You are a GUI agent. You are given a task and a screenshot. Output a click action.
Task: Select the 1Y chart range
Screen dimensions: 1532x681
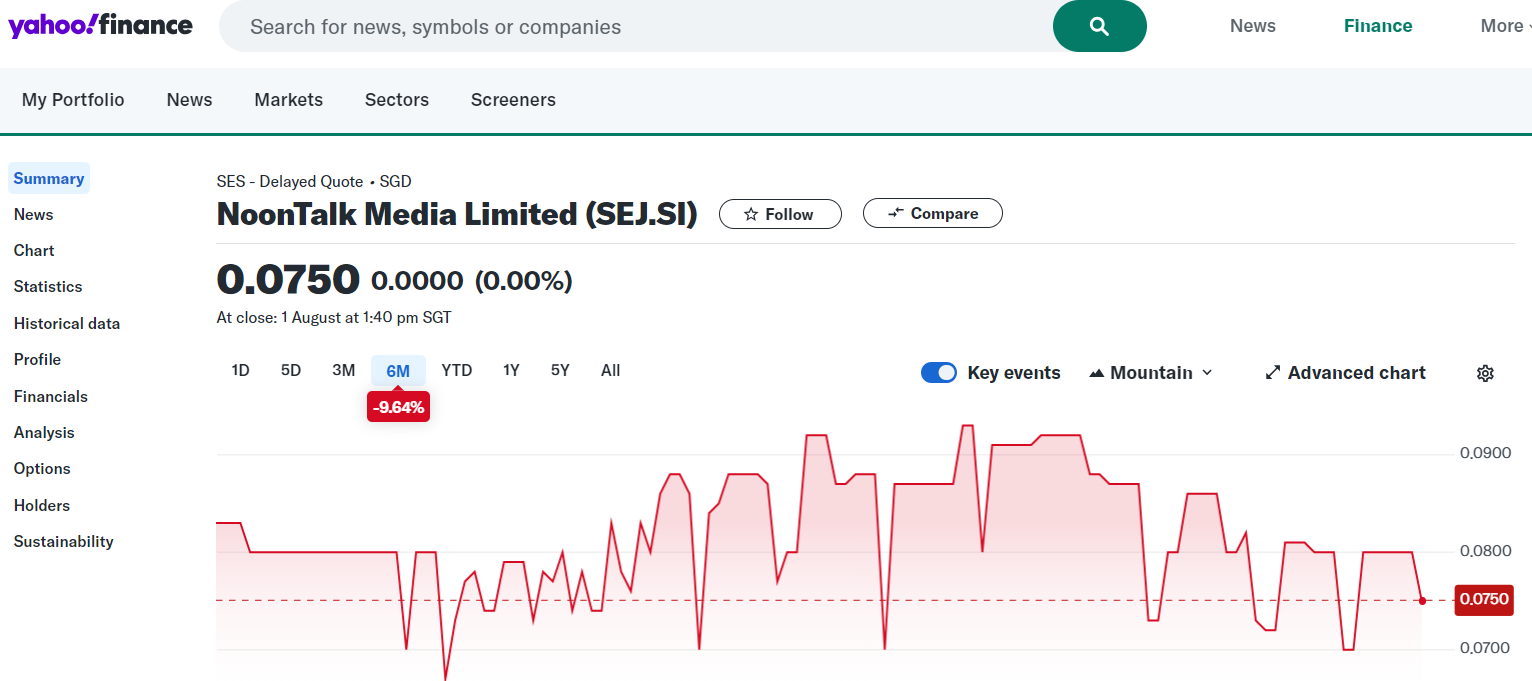coord(511,371)
